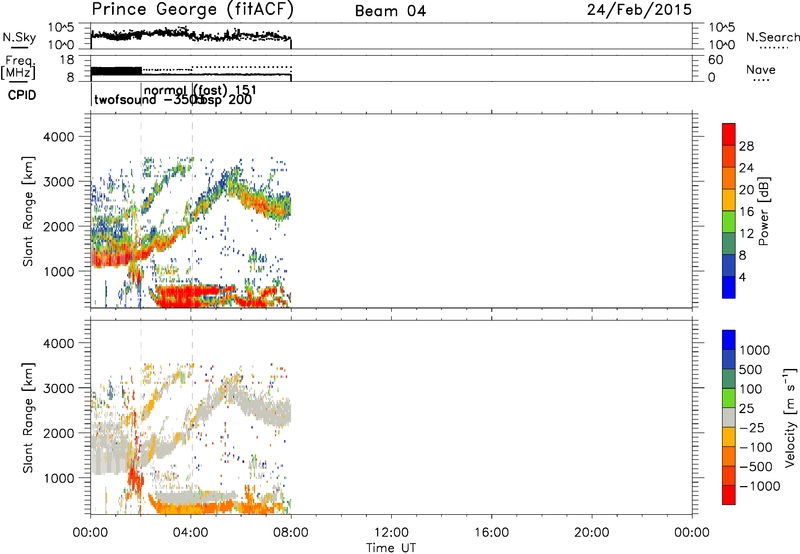Pick the red swatch above 28 dB
The image size is (800, 554).
tap(729, 135)
